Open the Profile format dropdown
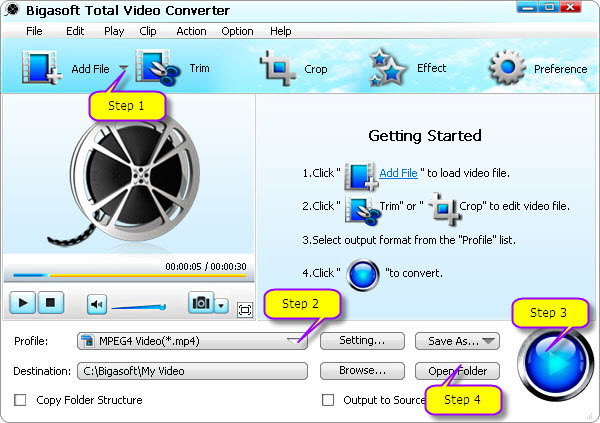 [192, 341]
